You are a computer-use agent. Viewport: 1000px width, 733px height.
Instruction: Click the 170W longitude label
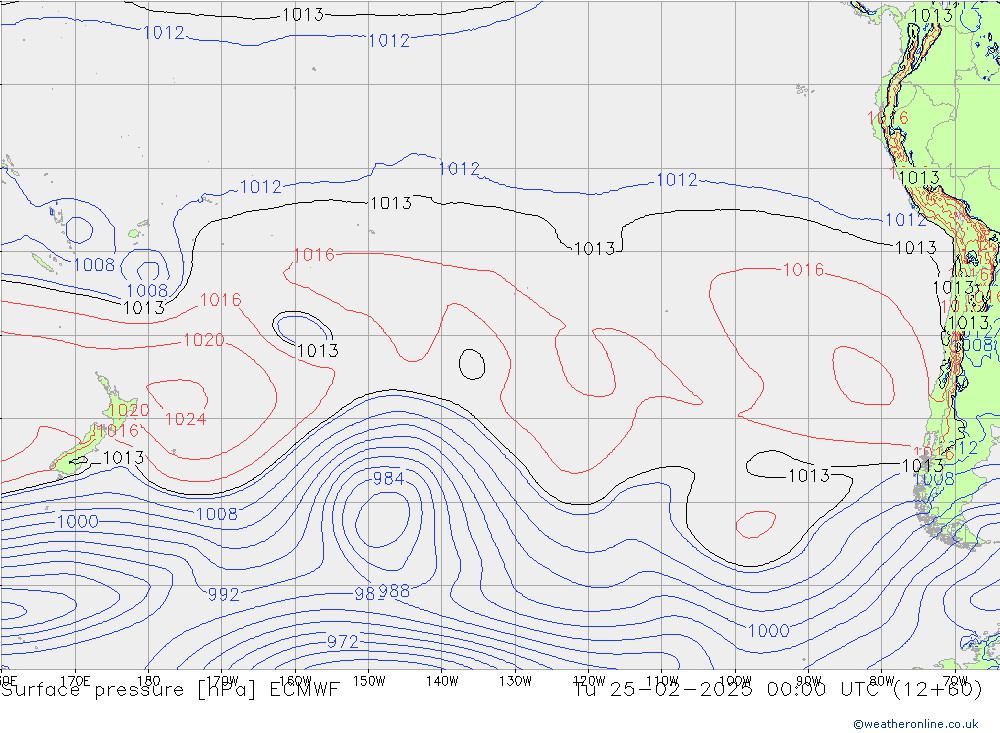[222, 681]
